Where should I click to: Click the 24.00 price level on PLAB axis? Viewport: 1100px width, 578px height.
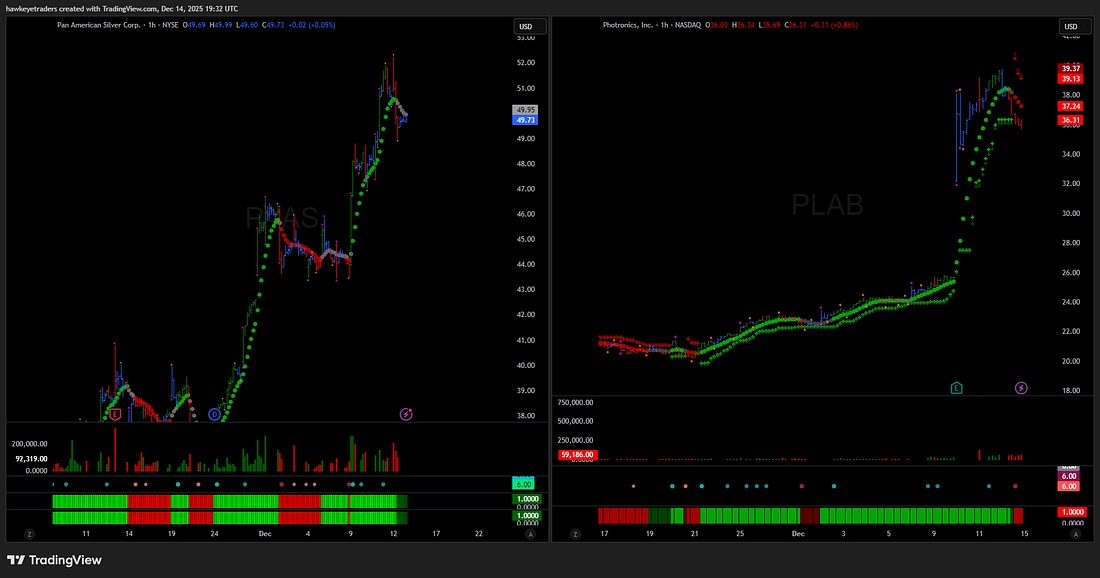coord(1071,302)
